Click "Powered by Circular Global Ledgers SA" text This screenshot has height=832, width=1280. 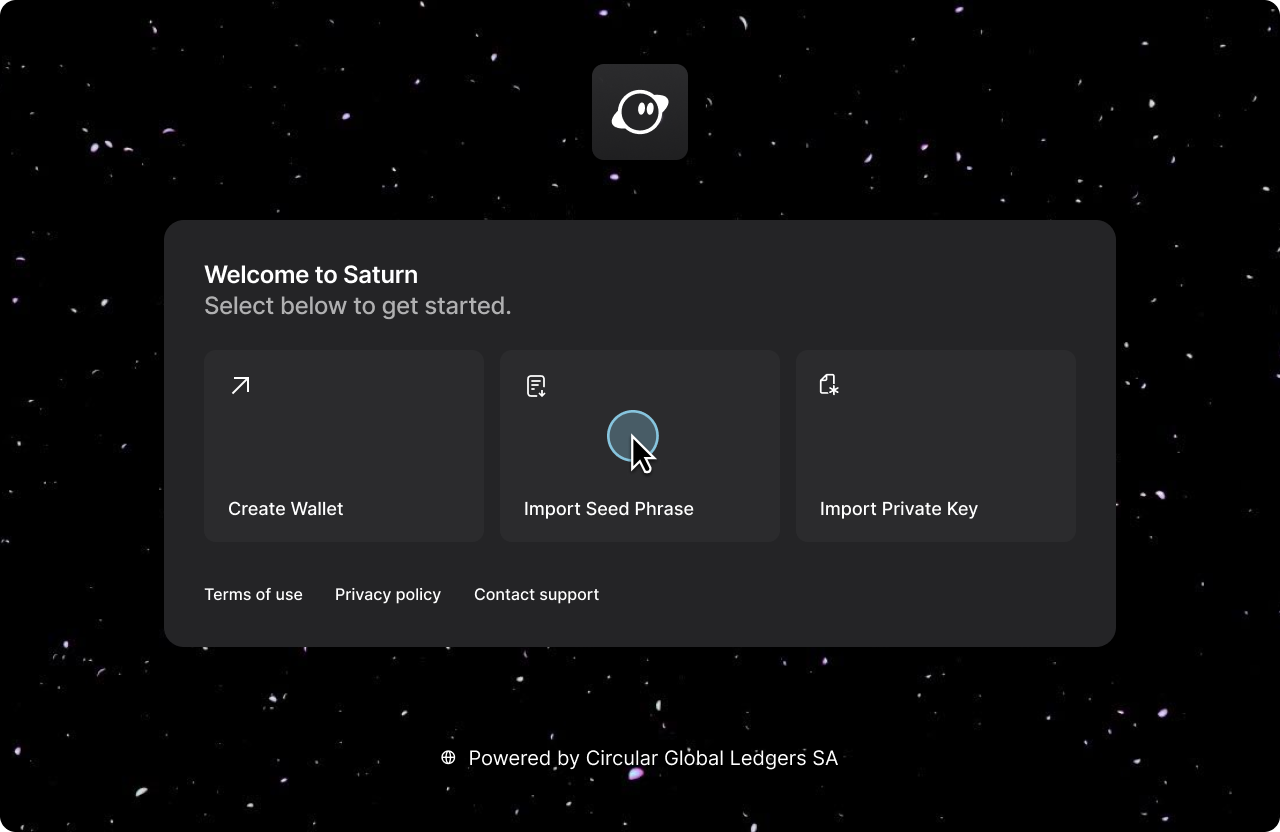653,758
